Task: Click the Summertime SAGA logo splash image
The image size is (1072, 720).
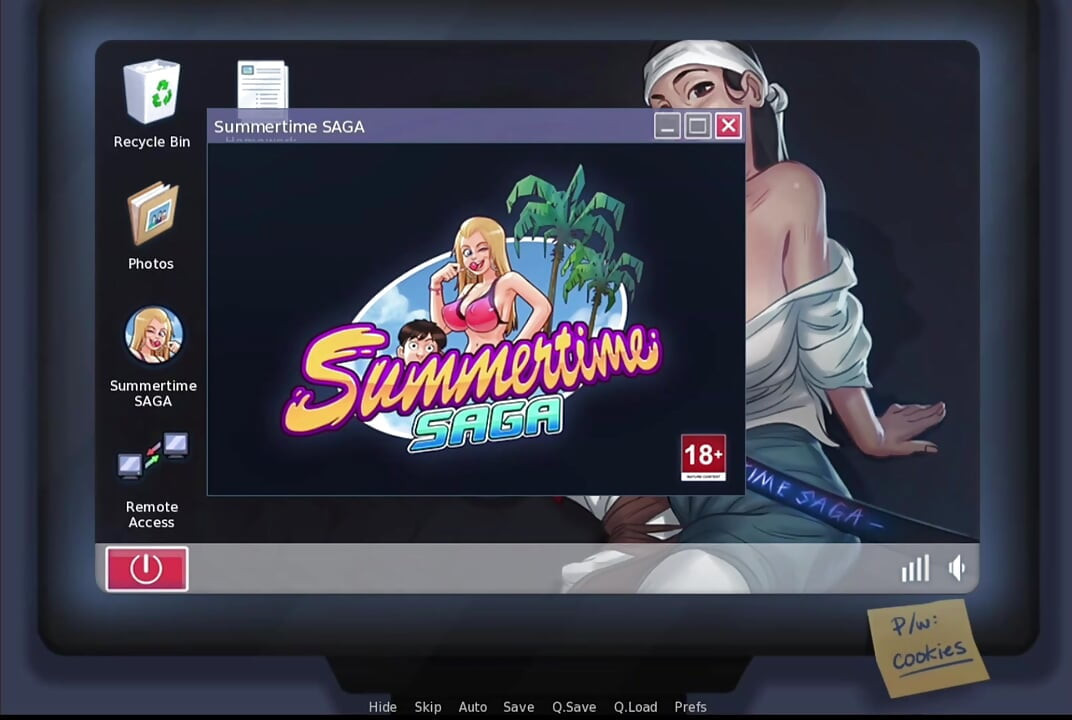Action: (472, 310)
